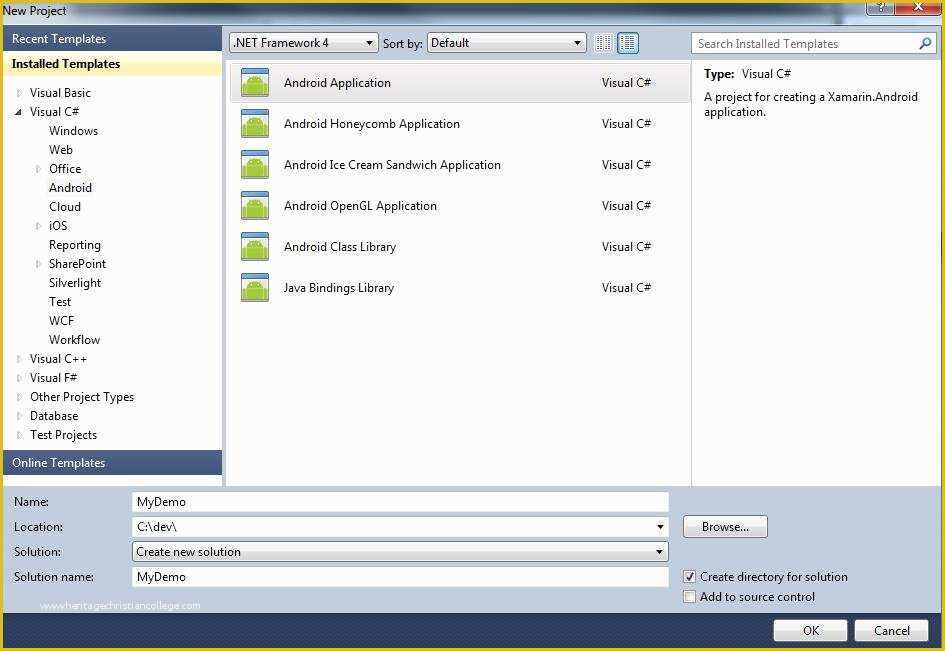945x651 pixels.
Task: Select the Cloud category
Action: (x=64, y=207)
